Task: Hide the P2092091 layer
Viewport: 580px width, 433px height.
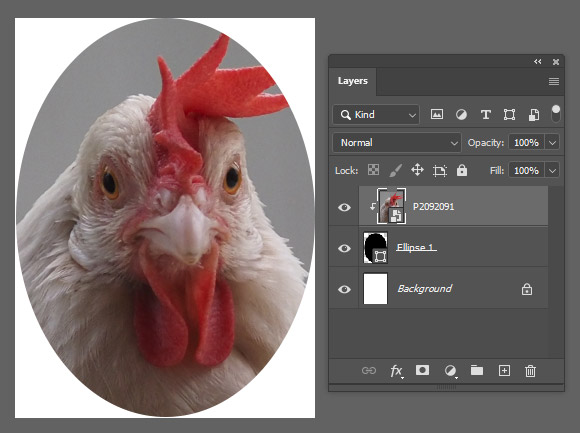Action: (344, 207)
